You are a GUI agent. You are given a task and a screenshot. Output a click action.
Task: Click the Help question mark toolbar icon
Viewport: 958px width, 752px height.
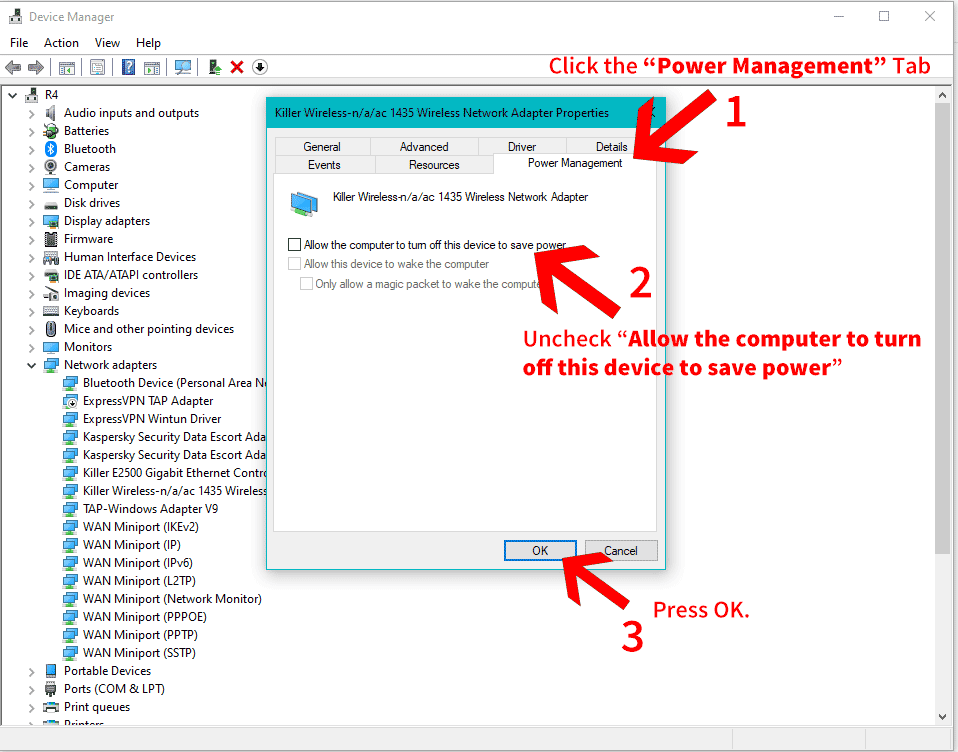pyautogui.click(x=128, y=67)
